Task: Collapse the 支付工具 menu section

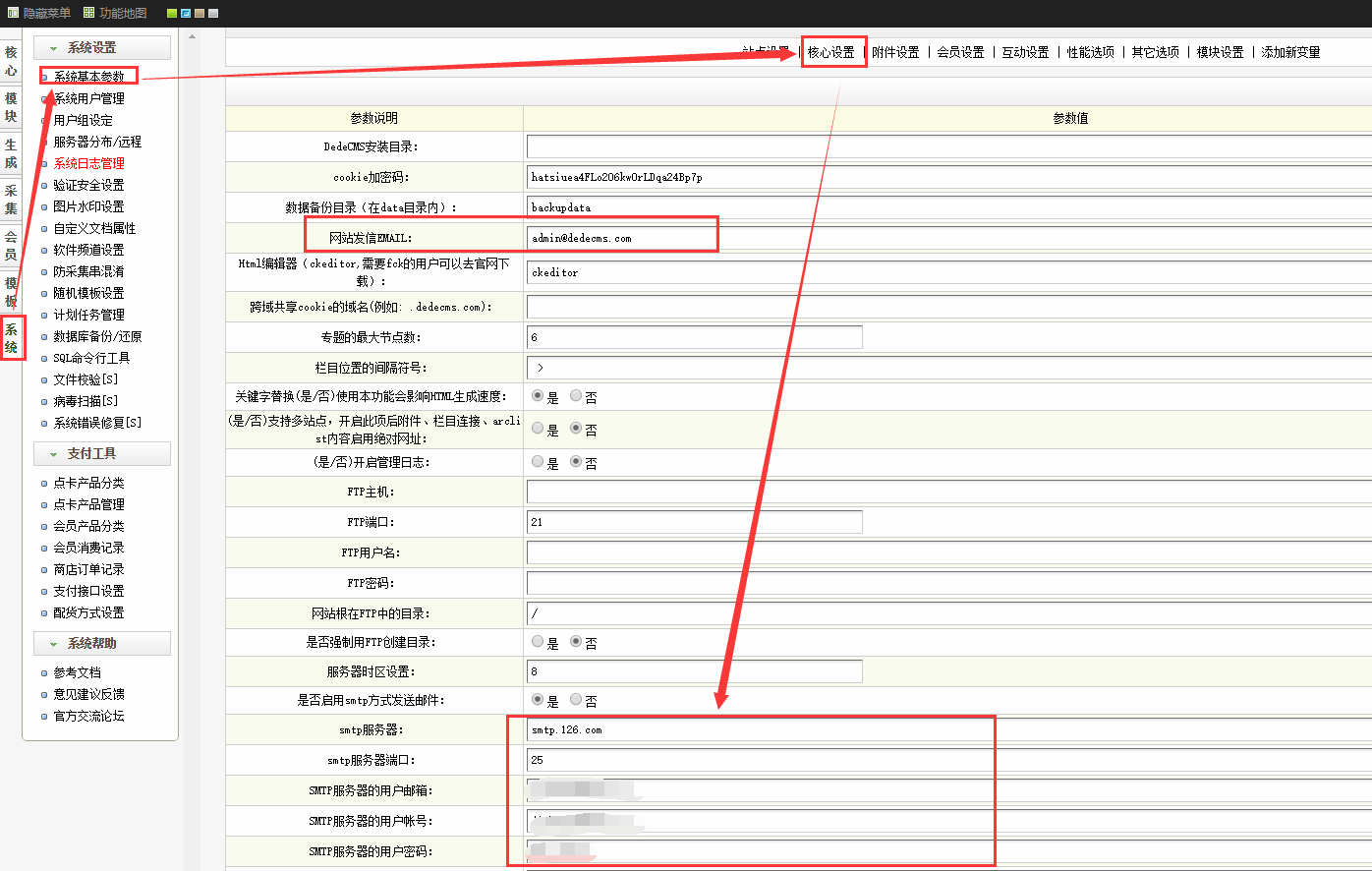Action: [x=54, y=454]
